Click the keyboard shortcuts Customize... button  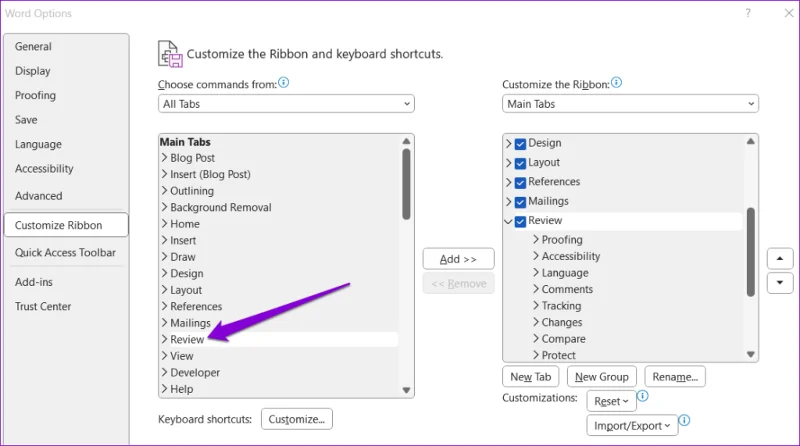click(x=296, y=419)
